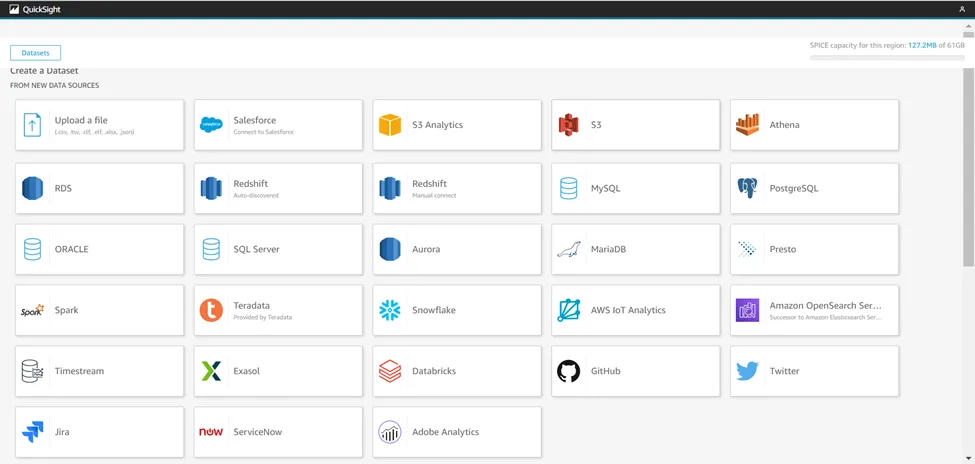Select the MySQL card label
The height and width of the screenshot is (464, 975).
pos(606,188)
